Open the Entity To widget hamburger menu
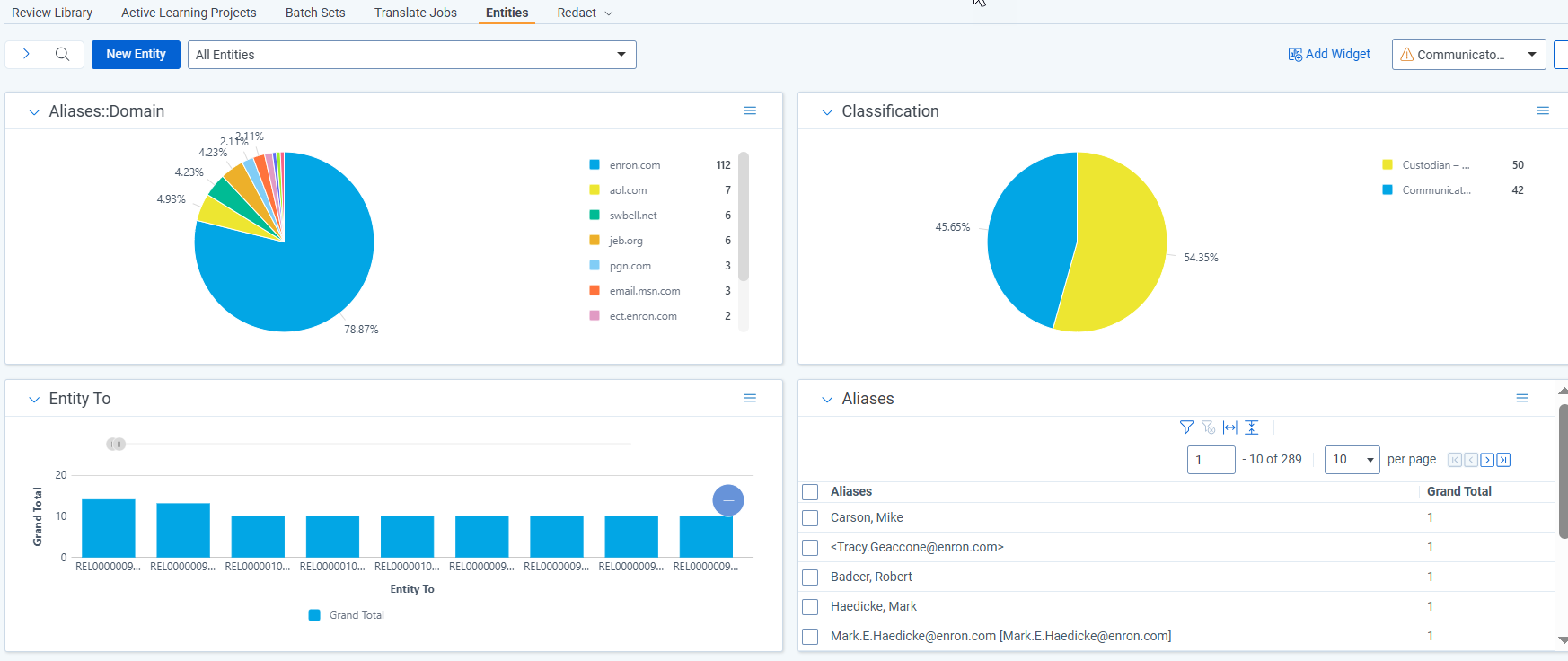The width and height of the screenshot is (1568, 661). click(750, 398)
